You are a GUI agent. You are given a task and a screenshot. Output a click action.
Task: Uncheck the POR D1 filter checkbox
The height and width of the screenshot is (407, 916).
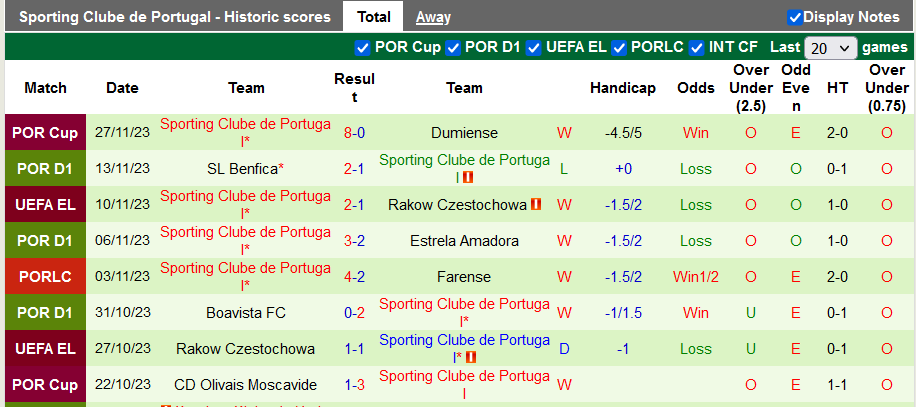[x=453, y=47]
